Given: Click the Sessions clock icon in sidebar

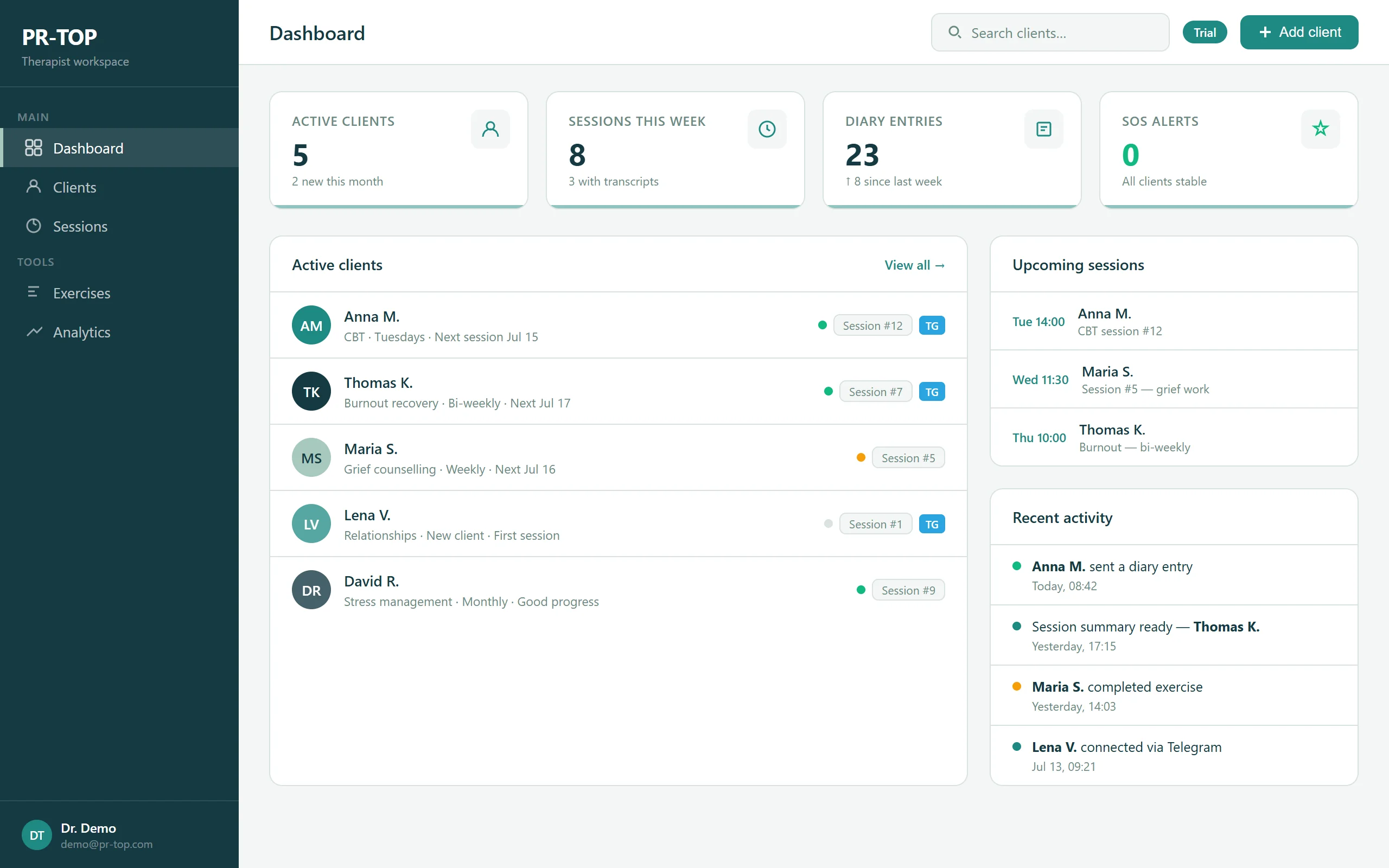Looking at the screenshot, I should (33, 226).
